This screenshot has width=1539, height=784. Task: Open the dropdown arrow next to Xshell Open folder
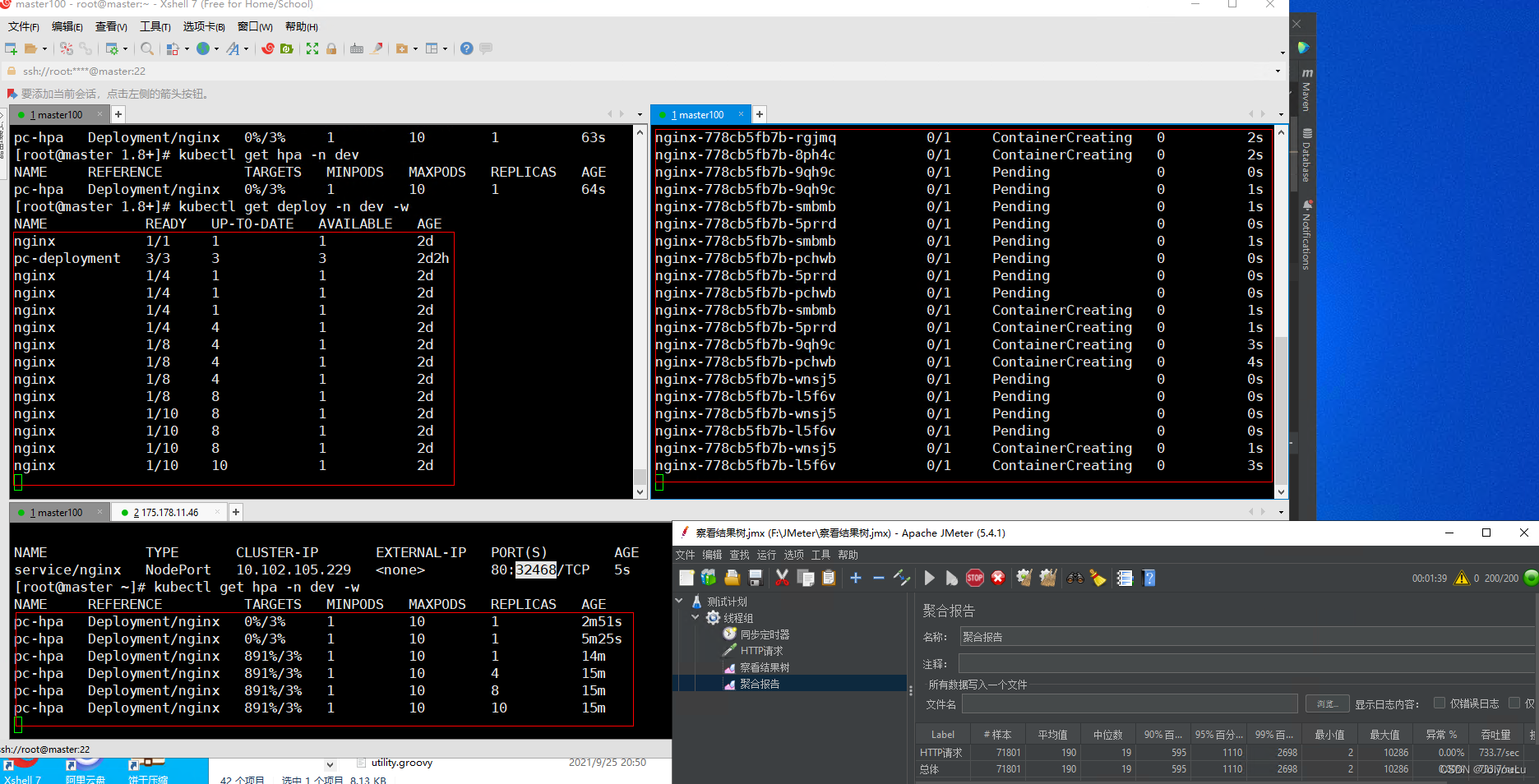[44, 48]
